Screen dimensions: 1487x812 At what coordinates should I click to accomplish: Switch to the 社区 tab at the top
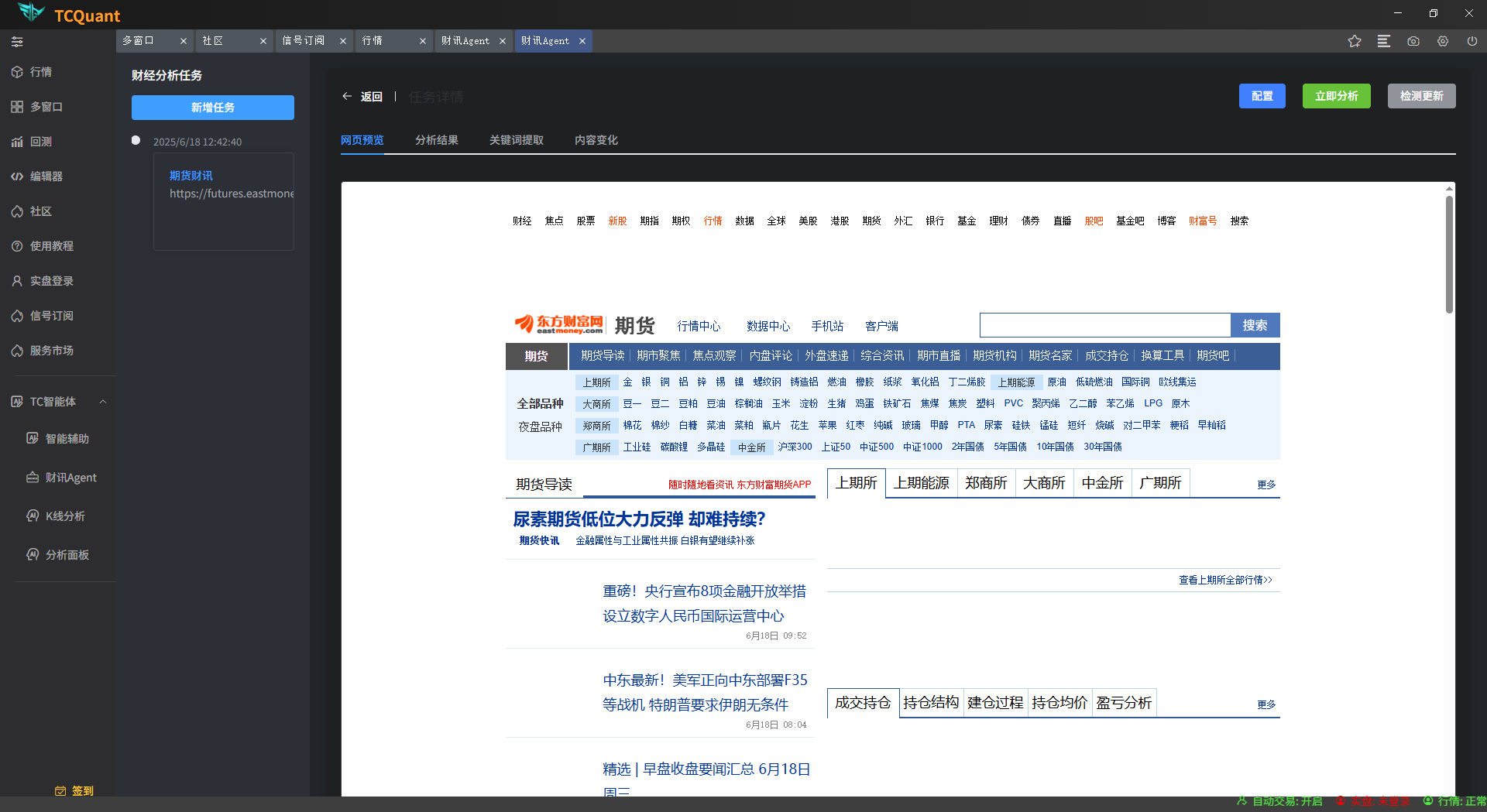pyautogui.click(x=214, y=40)
